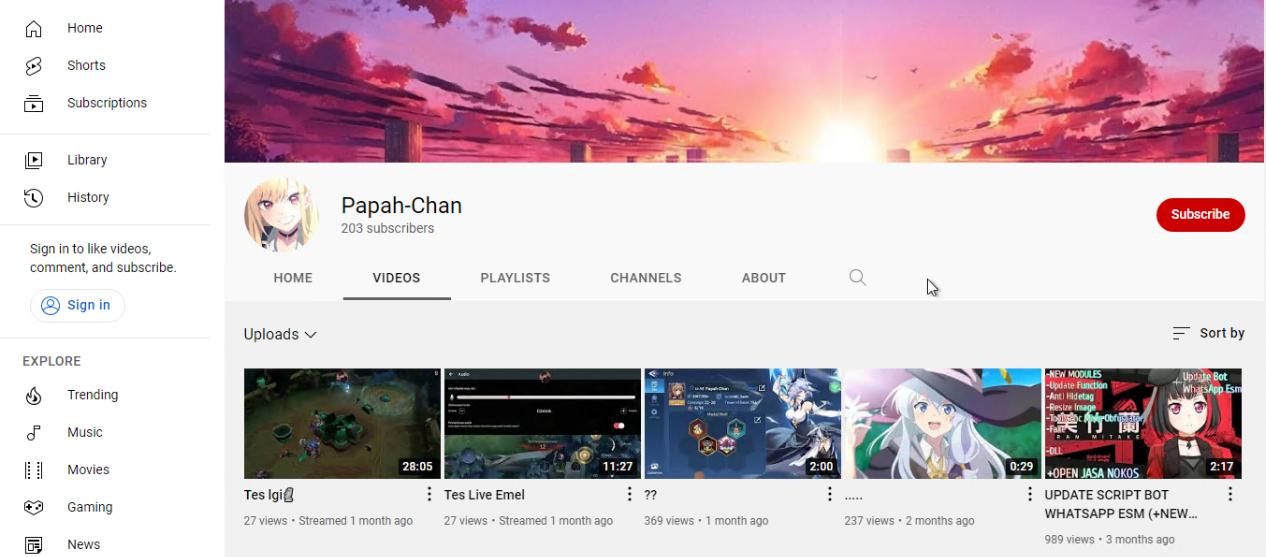Open the Library icon
Viewport: 1266px width, 557px height.
(x=33, y=160)
